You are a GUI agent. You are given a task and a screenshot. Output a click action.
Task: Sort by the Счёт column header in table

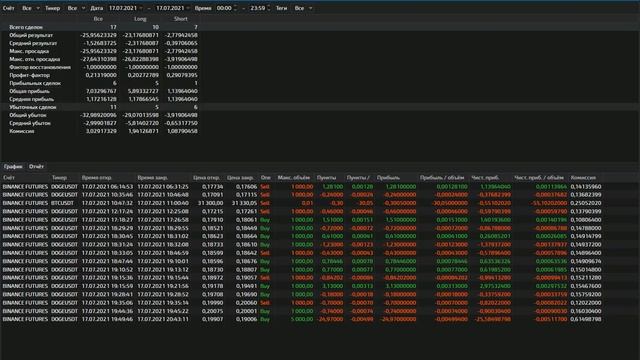9,178
